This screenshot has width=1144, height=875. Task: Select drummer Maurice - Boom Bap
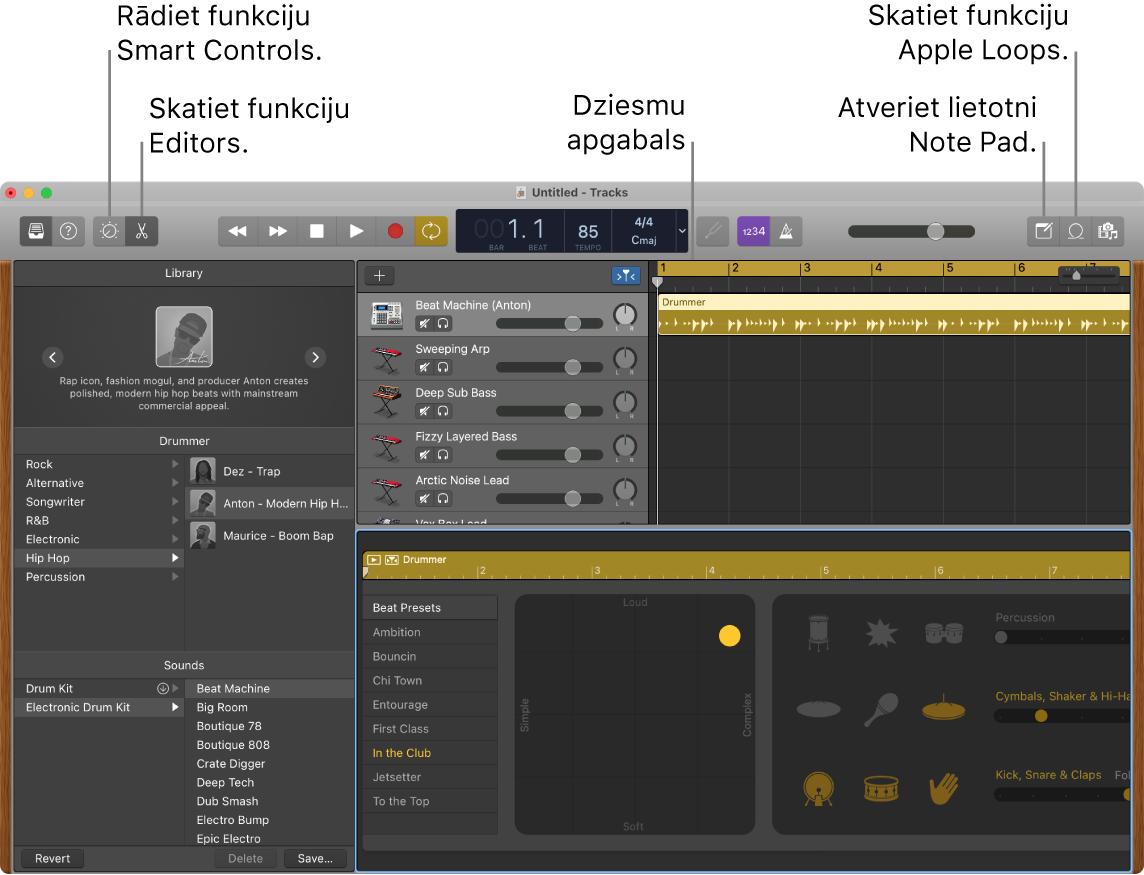click(x=271, y=536)
